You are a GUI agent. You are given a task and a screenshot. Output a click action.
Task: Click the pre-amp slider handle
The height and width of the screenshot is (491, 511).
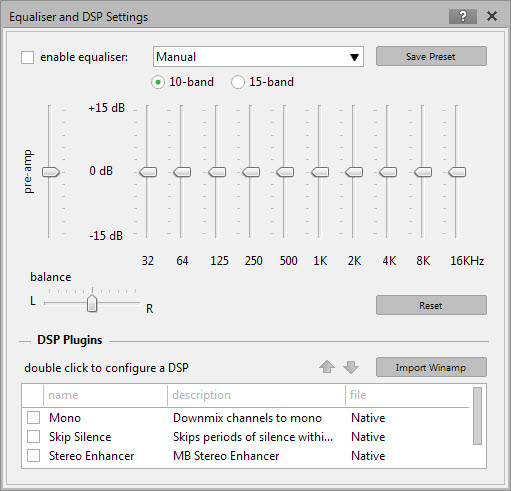tap(51, 172)
